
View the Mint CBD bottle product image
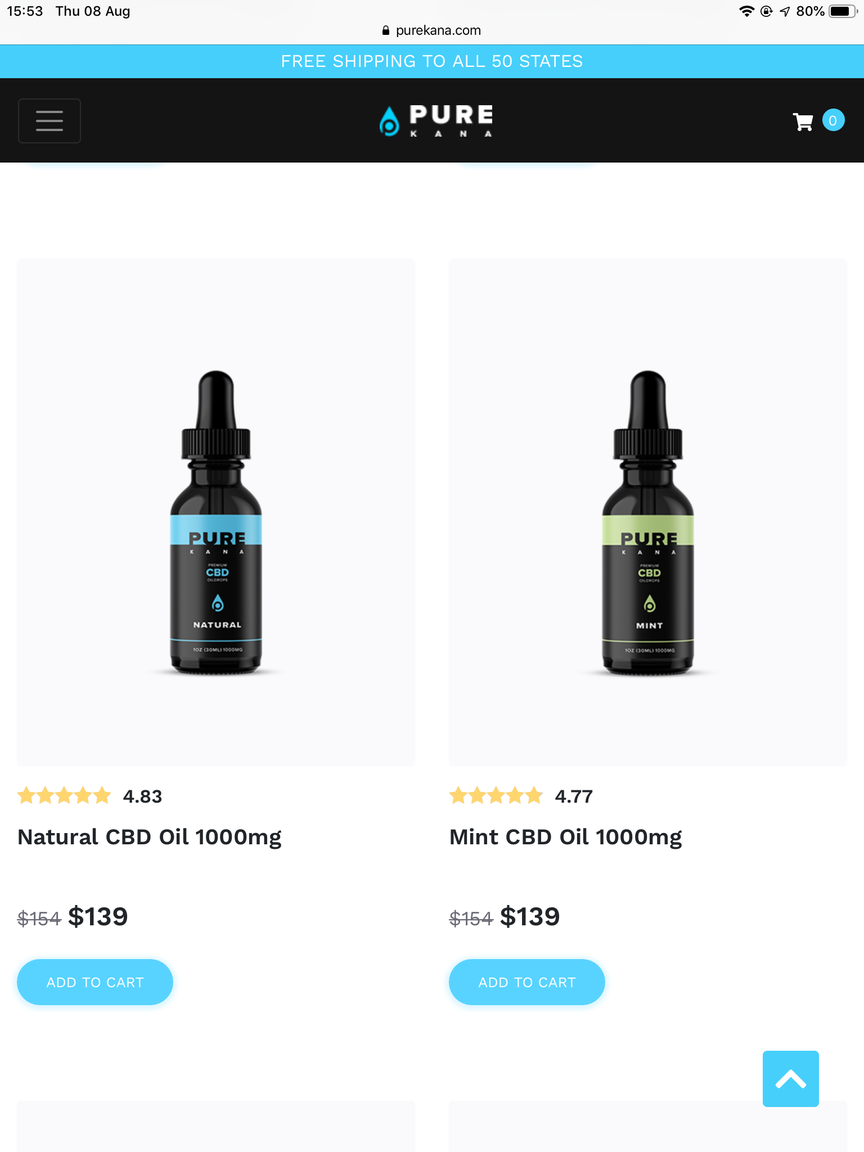(x=648, y=512)
